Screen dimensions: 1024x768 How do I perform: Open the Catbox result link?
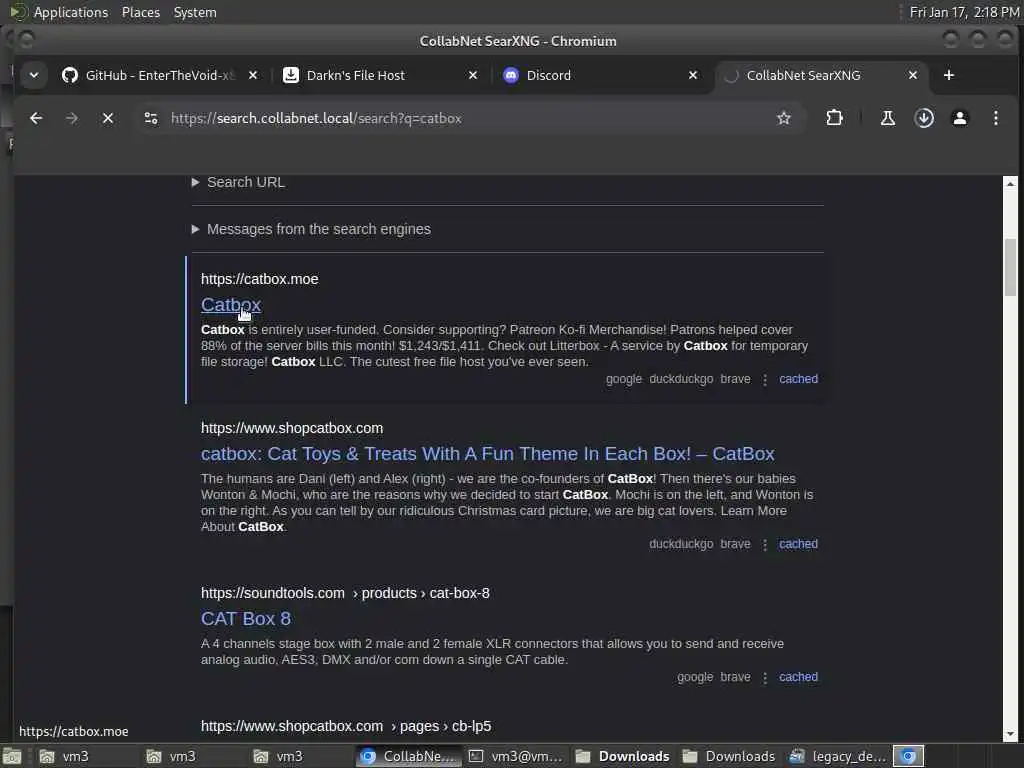231,304
